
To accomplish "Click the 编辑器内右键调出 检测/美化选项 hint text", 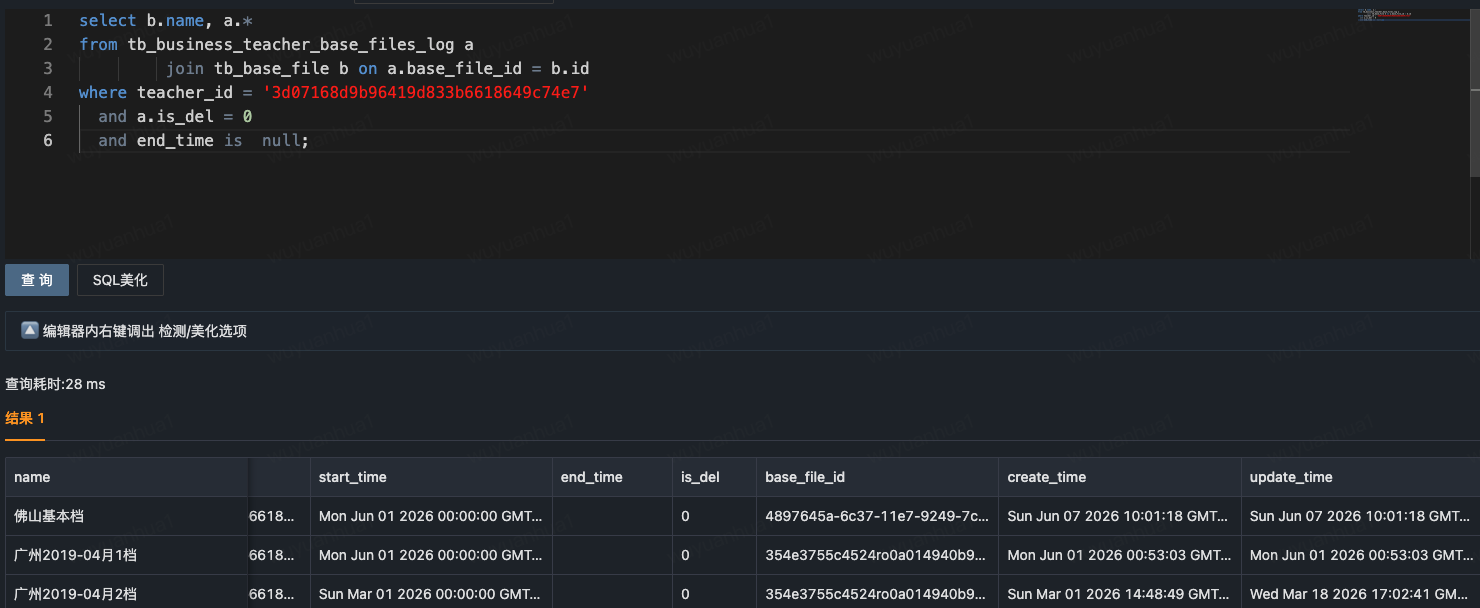I will (x=144, y=331).
